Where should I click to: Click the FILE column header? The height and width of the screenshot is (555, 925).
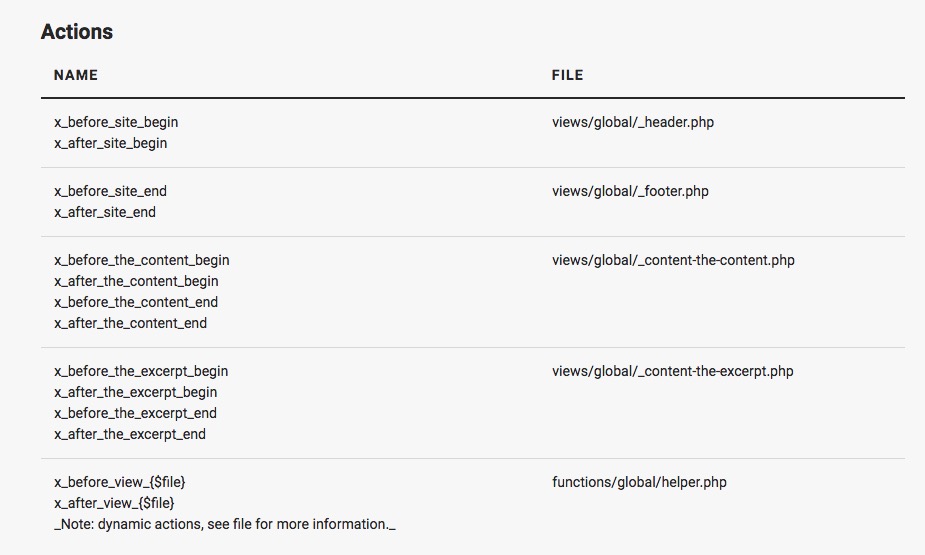click(x=568, y=75)
